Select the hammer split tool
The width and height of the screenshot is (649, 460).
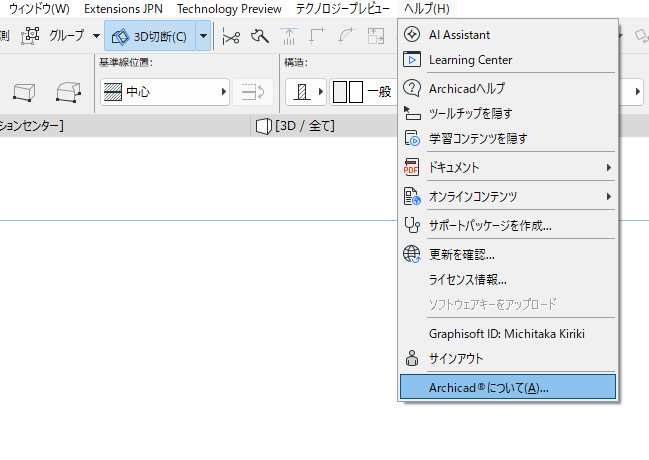(x=260, y=36)
